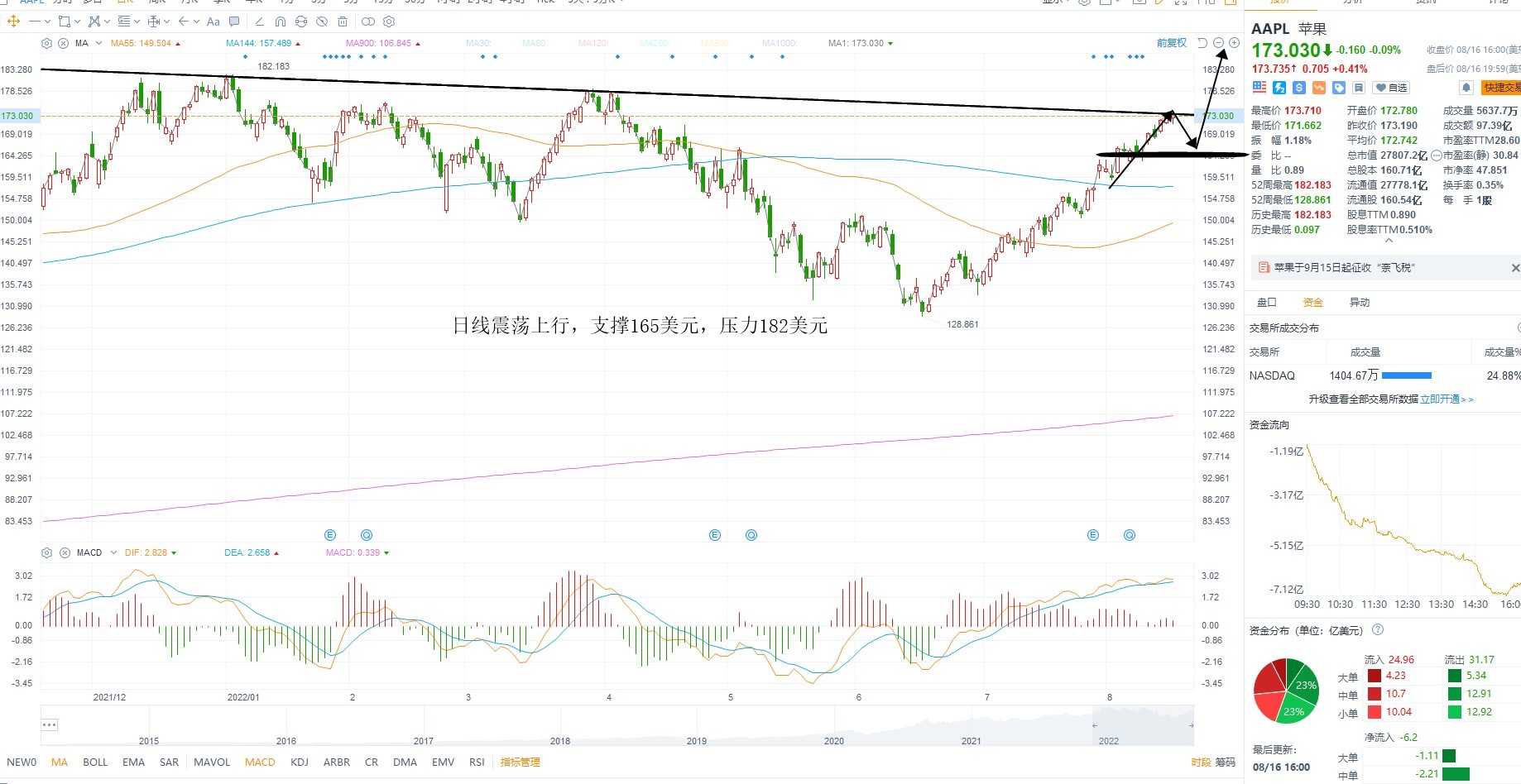Open the Q marker near May
The width and height of the screenshot is (1521, 784).
point(751,535)
